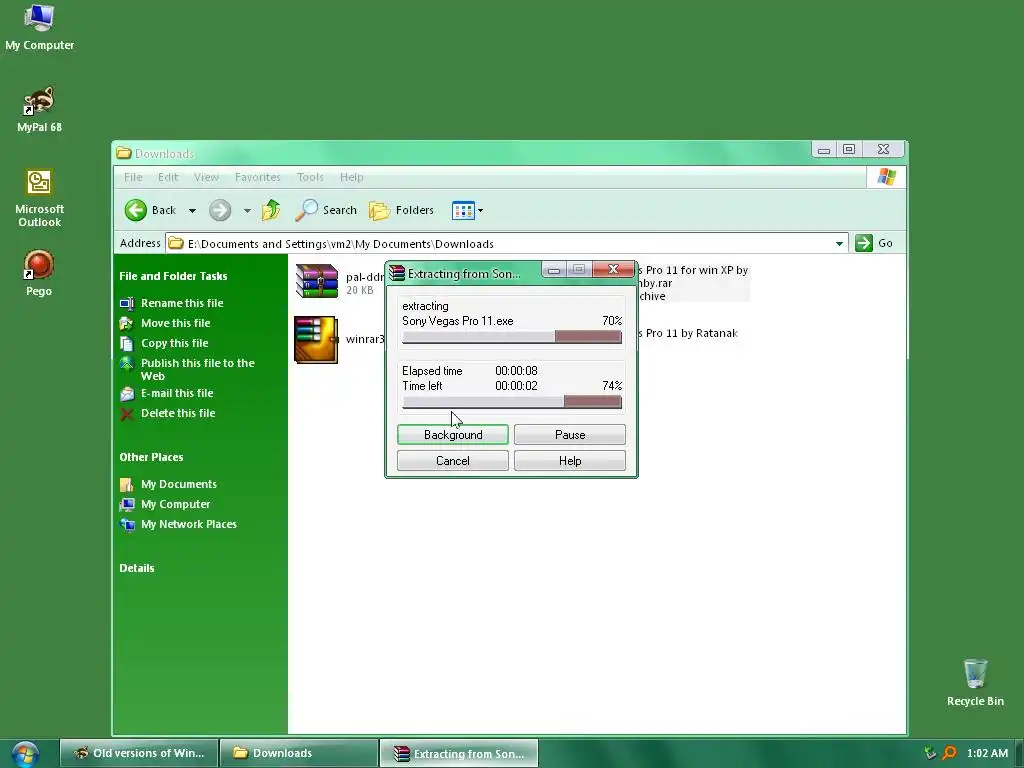Screen dimensions: 1024x768
Task: Collapse the File and Folder Tasks section
Action: click(173, 276)
